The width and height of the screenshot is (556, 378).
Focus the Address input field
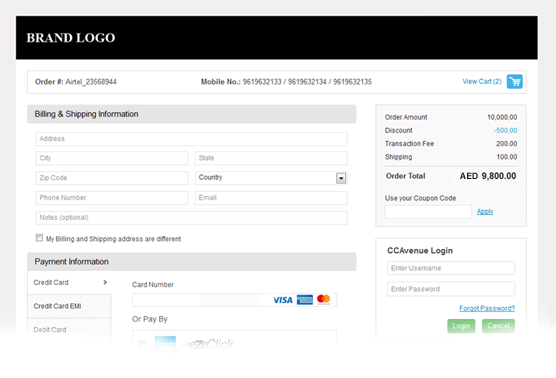(x=191, y=139)
